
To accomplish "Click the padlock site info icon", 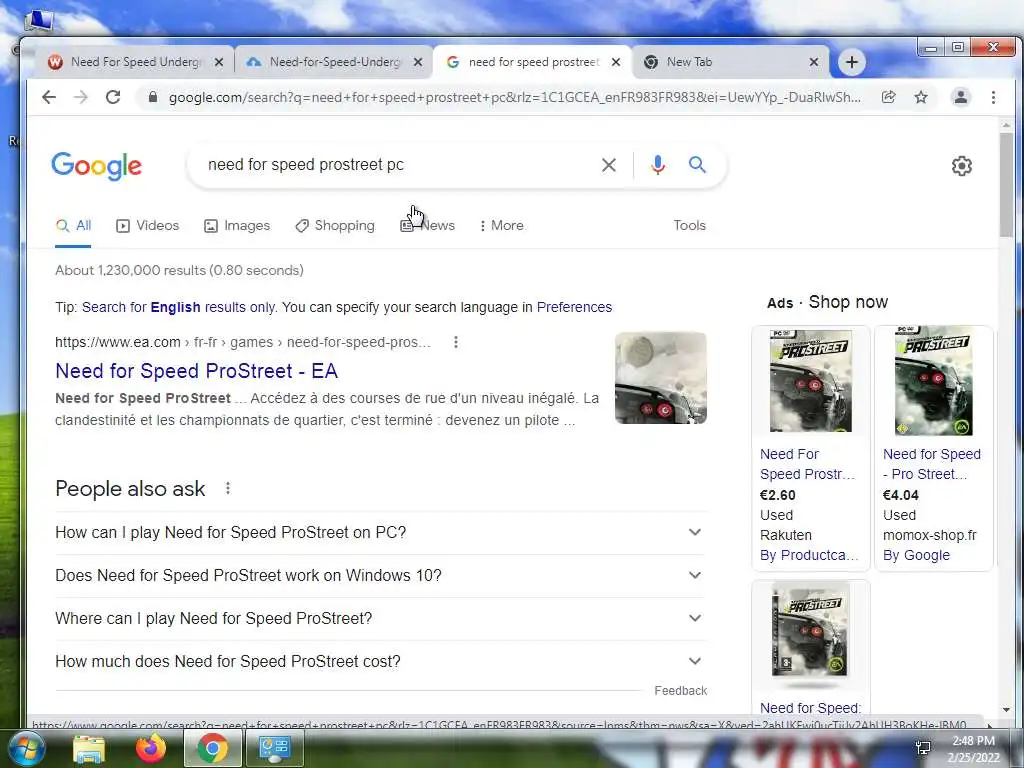I will pyautogui.click(x=153, y=97).
